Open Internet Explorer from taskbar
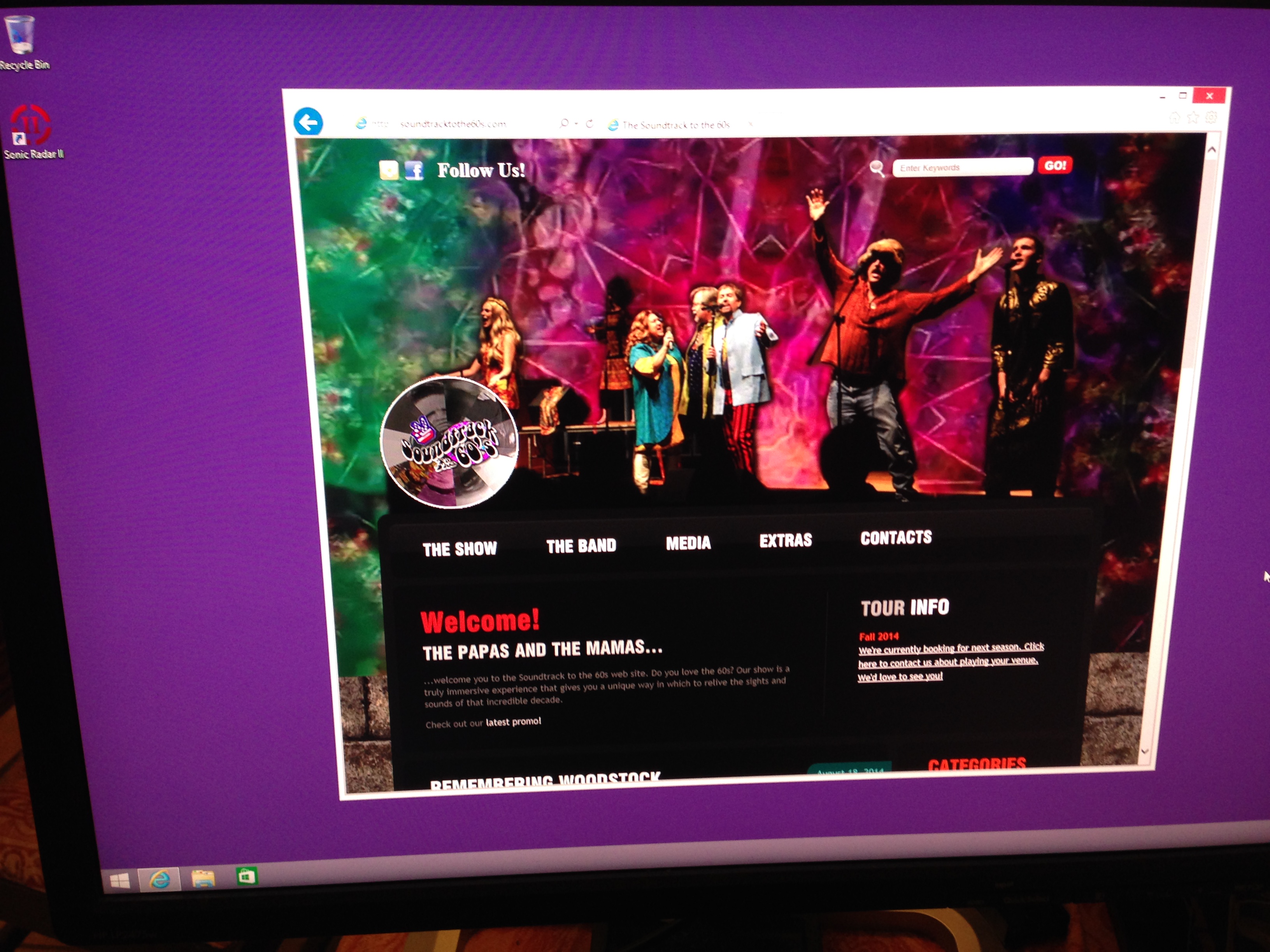The width and height of the screenshot is (1270, 952). tap(159, 879)
